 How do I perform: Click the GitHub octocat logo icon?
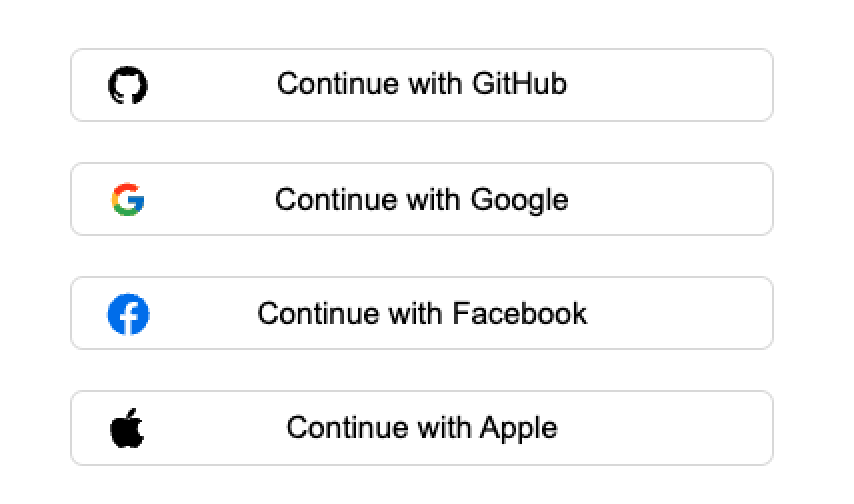click(x=127, y=85)
